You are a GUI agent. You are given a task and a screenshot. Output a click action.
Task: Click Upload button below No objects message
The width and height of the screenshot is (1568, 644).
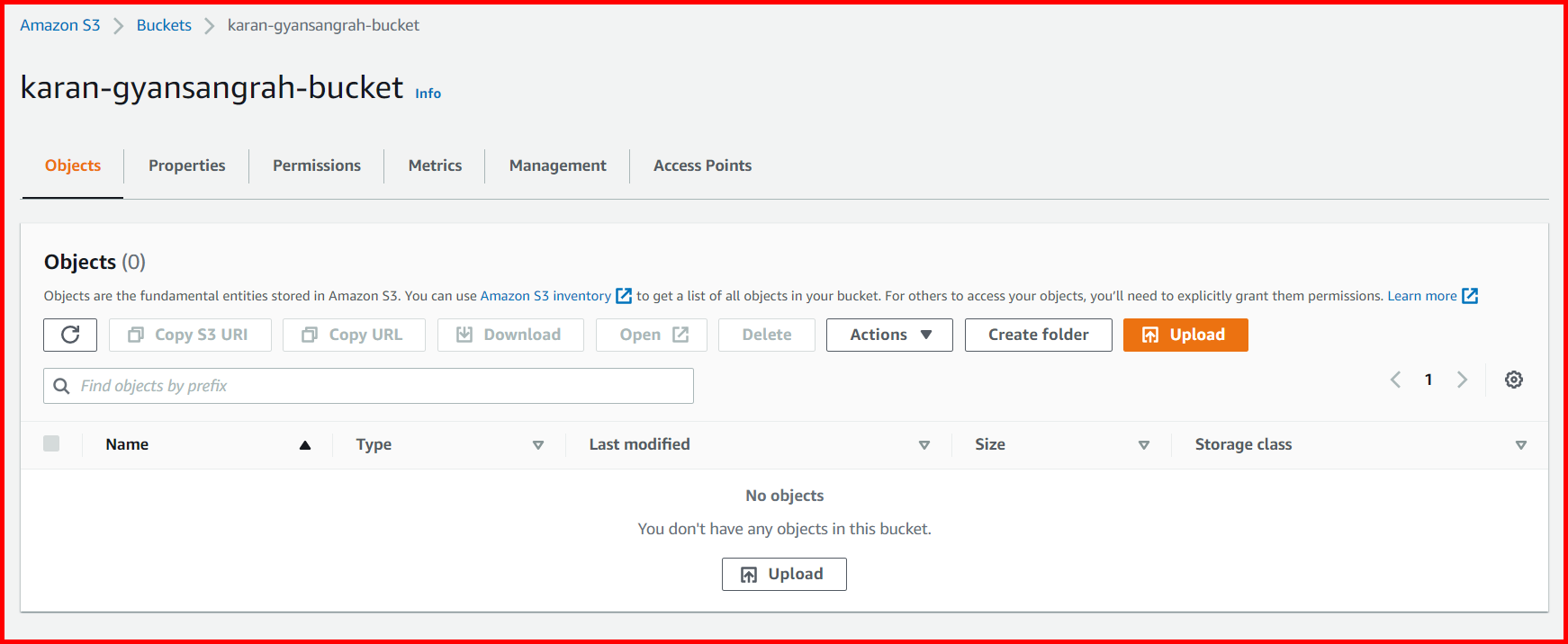pos(784,574)
